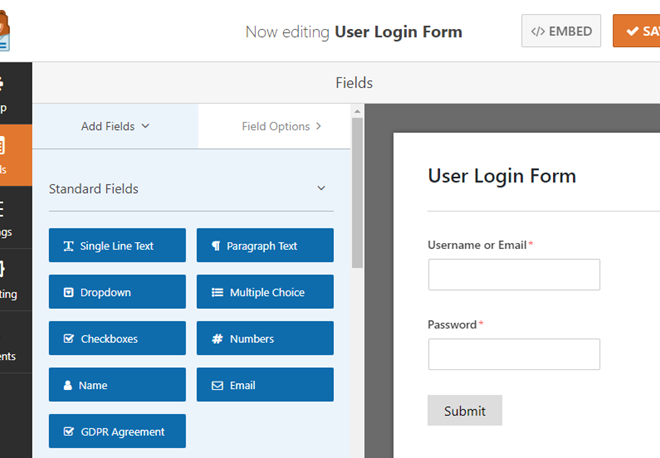This screenshot has height=458, width=660.
Task: Click the Single Line Text field button
Action: [117, 245]
